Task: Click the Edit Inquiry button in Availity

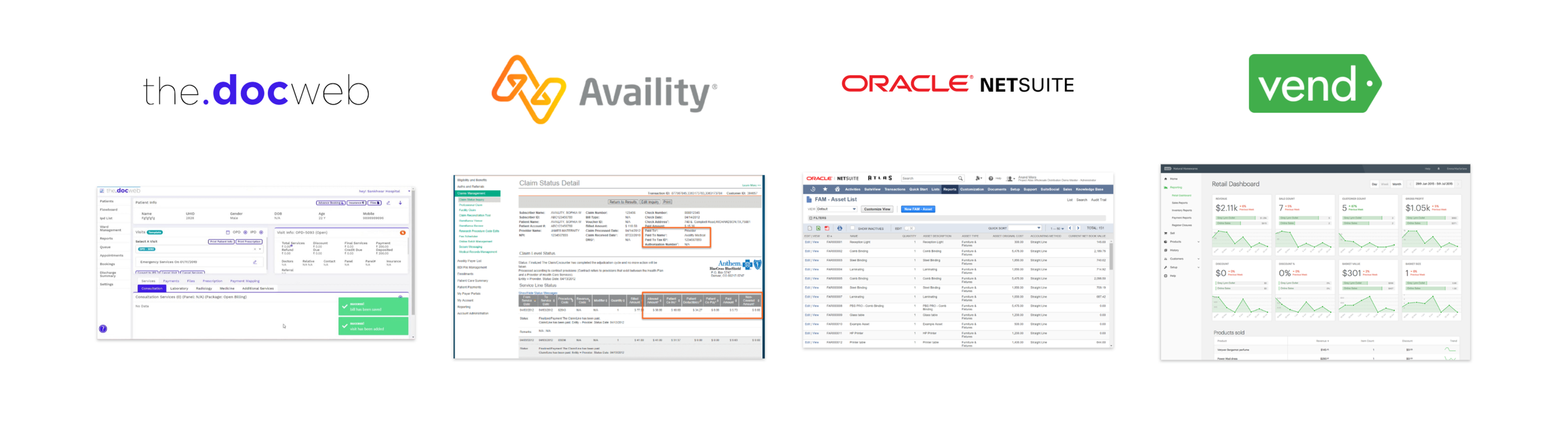Action: tap(650, 202)
